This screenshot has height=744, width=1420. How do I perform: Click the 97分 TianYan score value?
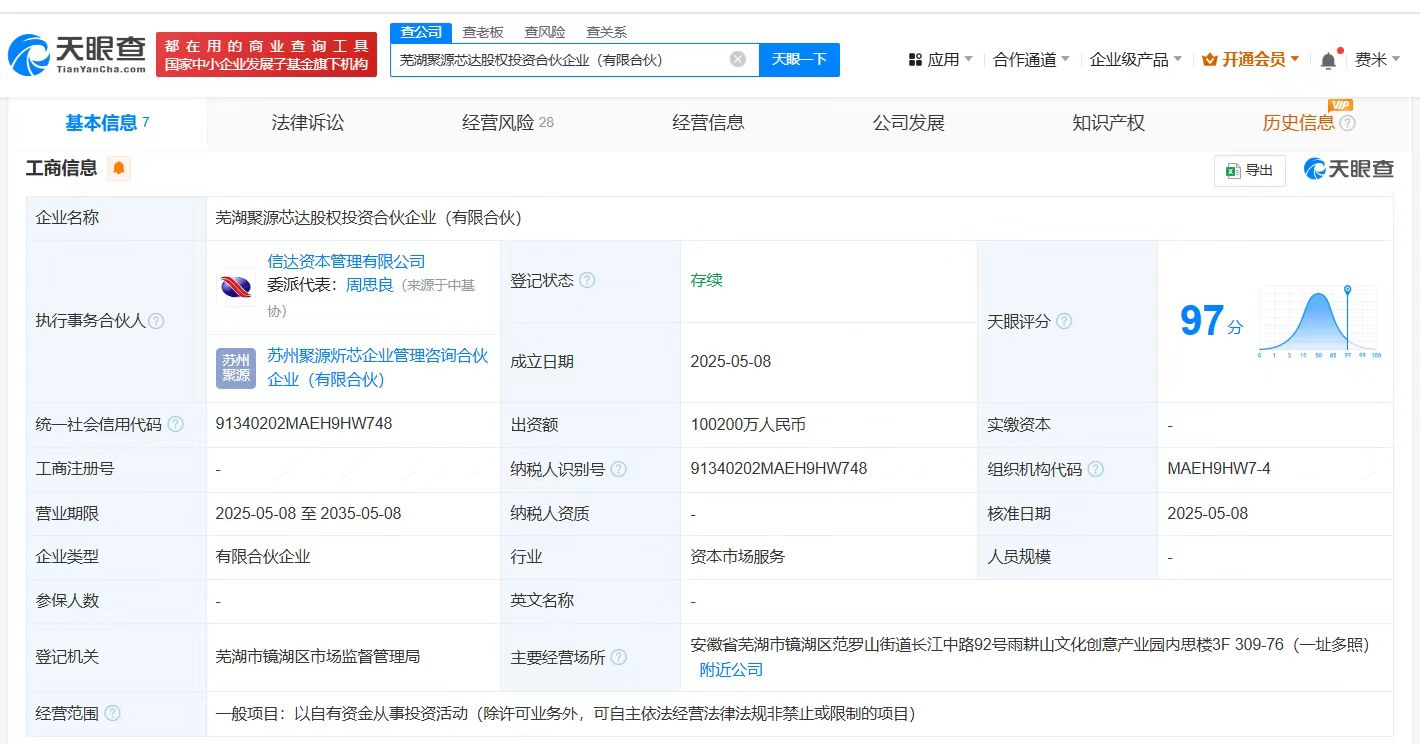pyautogui.click(x=1211, y=322)
